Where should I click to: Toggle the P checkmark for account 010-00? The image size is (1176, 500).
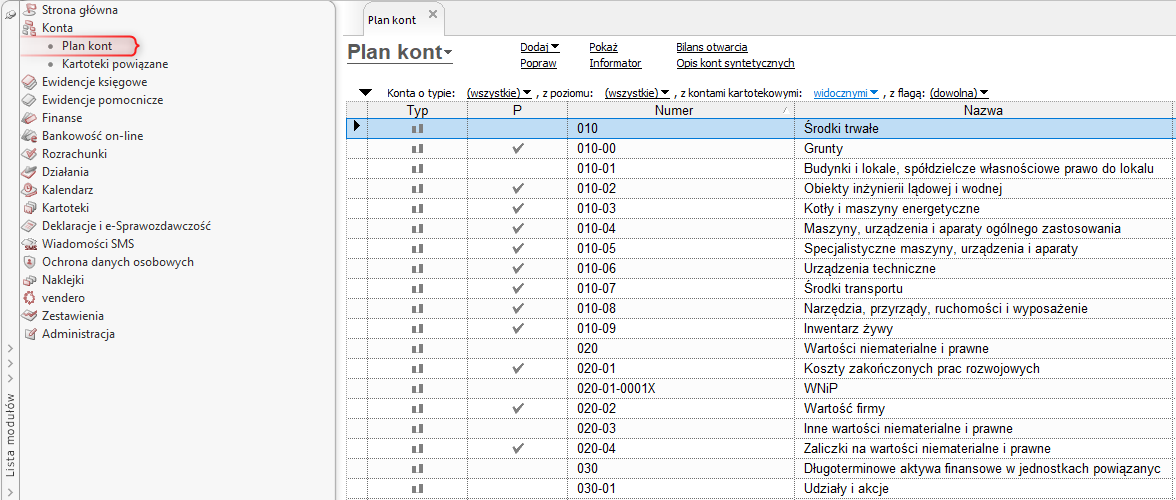click(x=517, y=148)
